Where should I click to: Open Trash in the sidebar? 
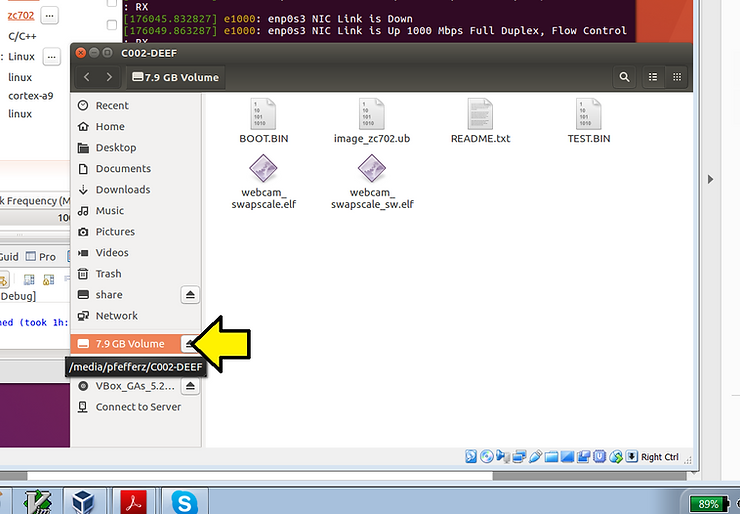click(108, 274)
